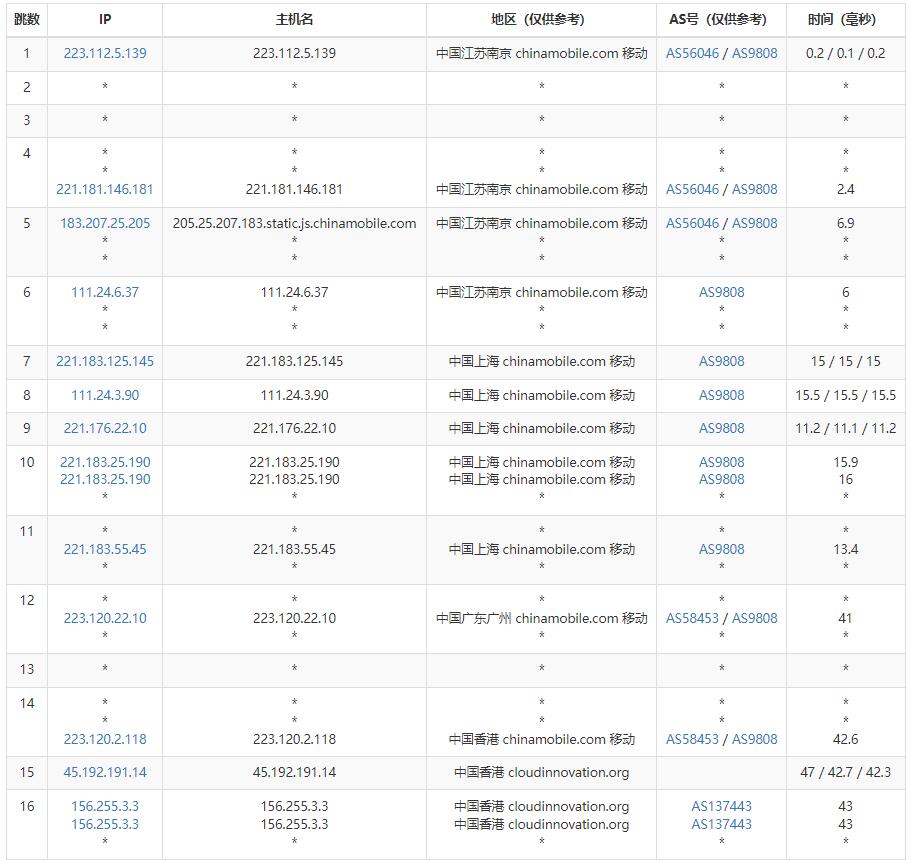
Task: Select region cell 中国广东广州 chinamobile.com 移动
Action: coord(541,618)
